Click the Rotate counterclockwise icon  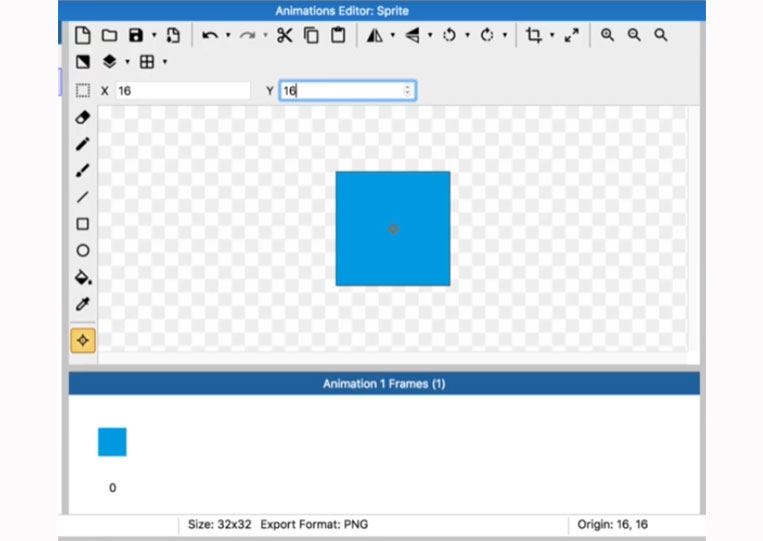click(x=450, y=35)
